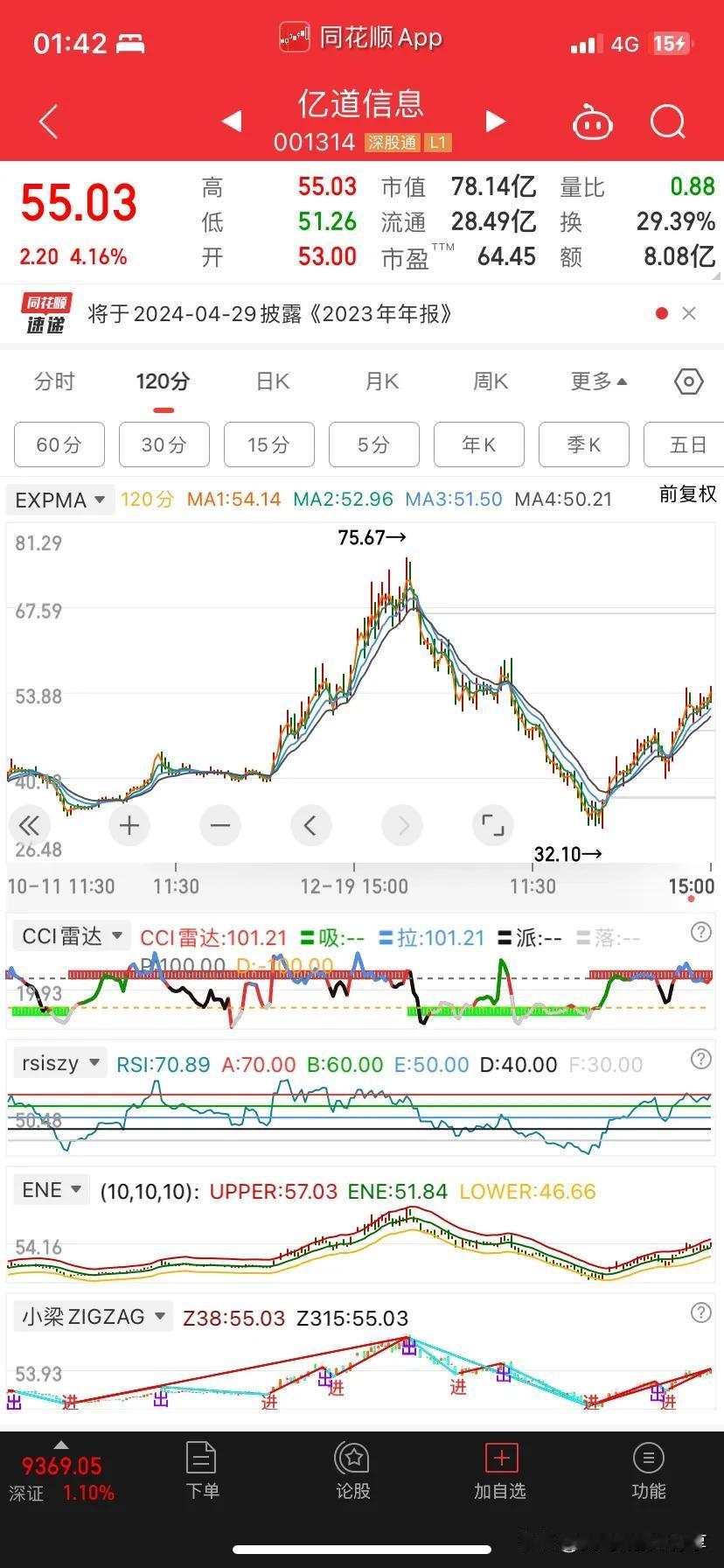Choose the 15分 period button
724x1568 pixels.
tap(269, 444)
